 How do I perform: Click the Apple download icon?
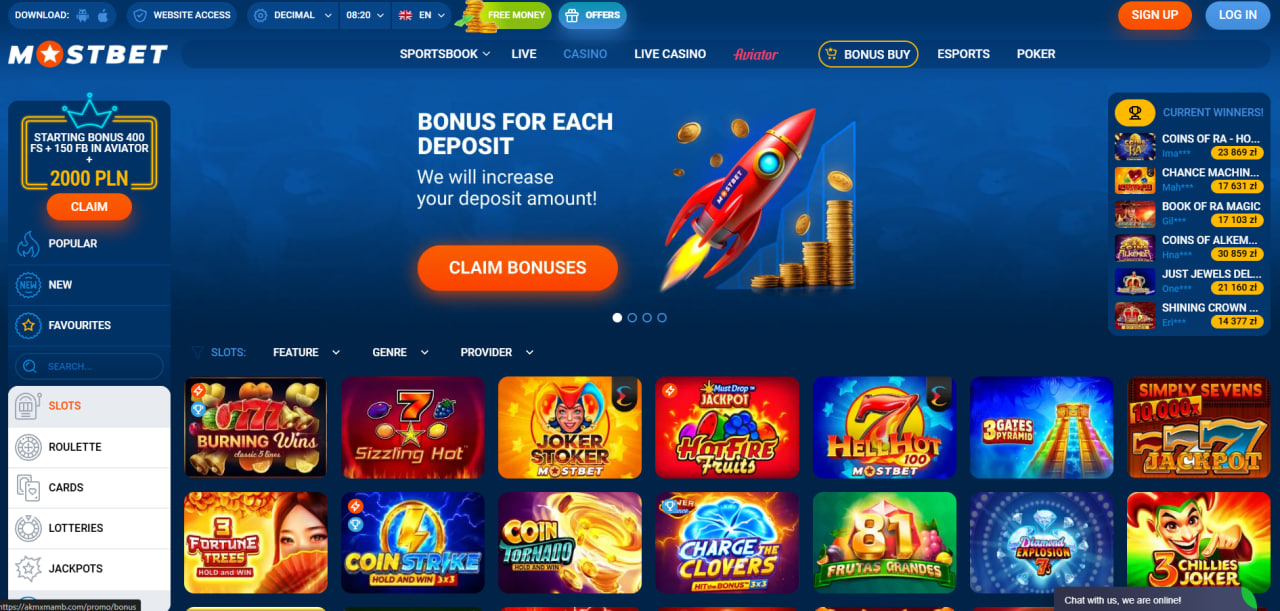105,15
